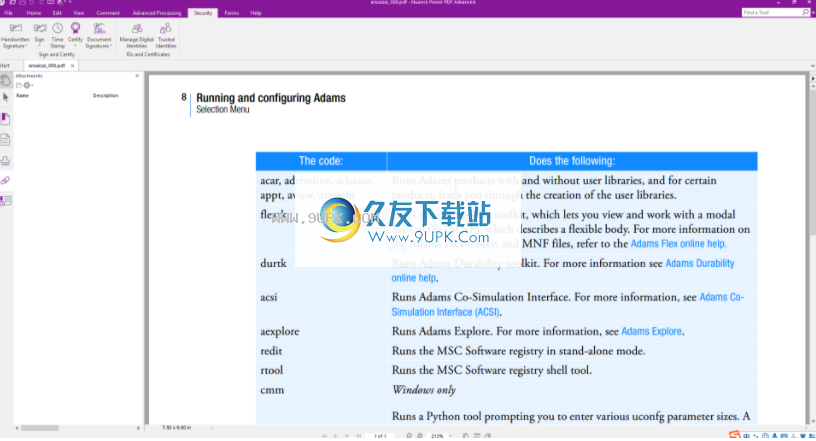Select the arrow Select tool
The width and height of the screenshot is (816, 441).
[6, 98]
